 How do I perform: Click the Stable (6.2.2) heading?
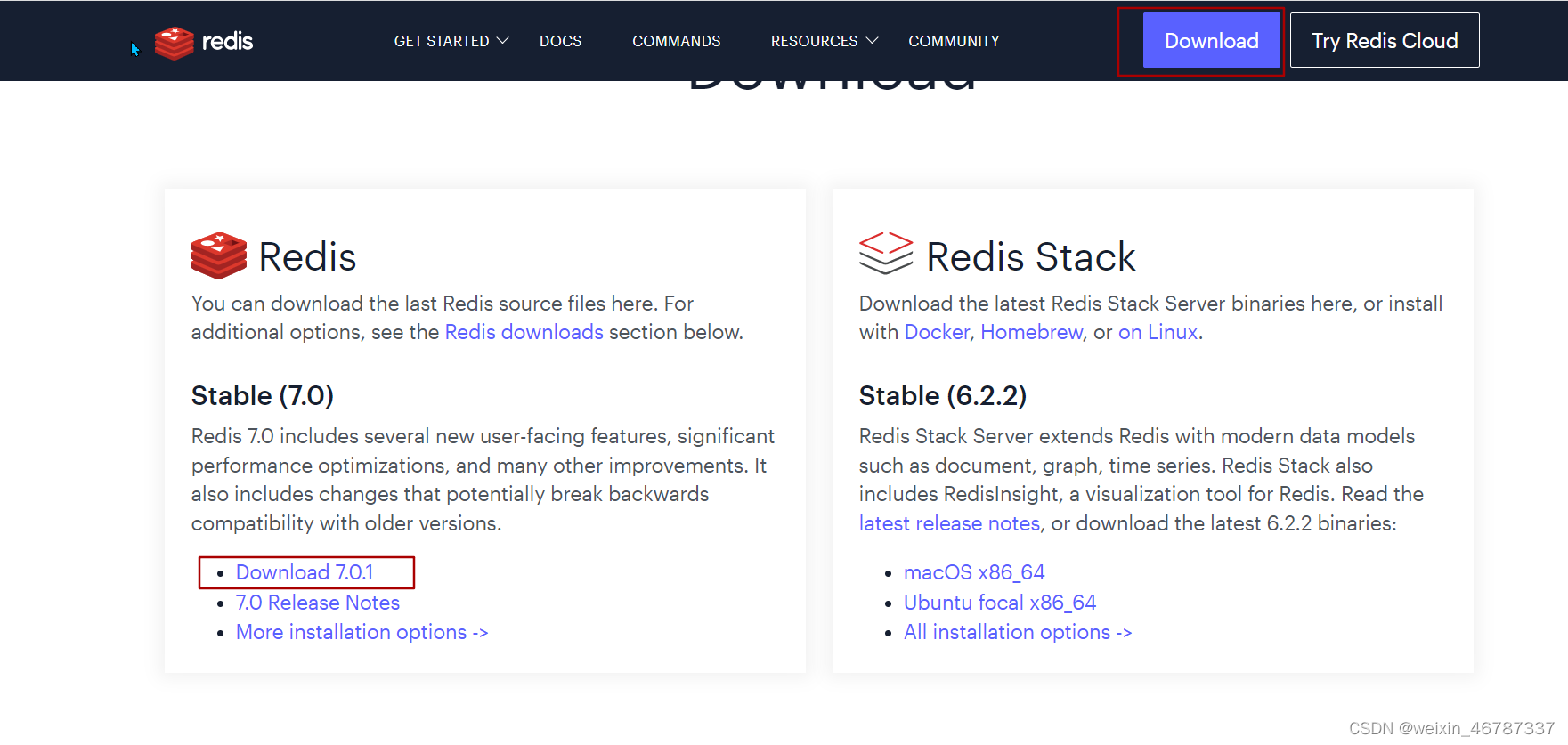click(943, 395)
